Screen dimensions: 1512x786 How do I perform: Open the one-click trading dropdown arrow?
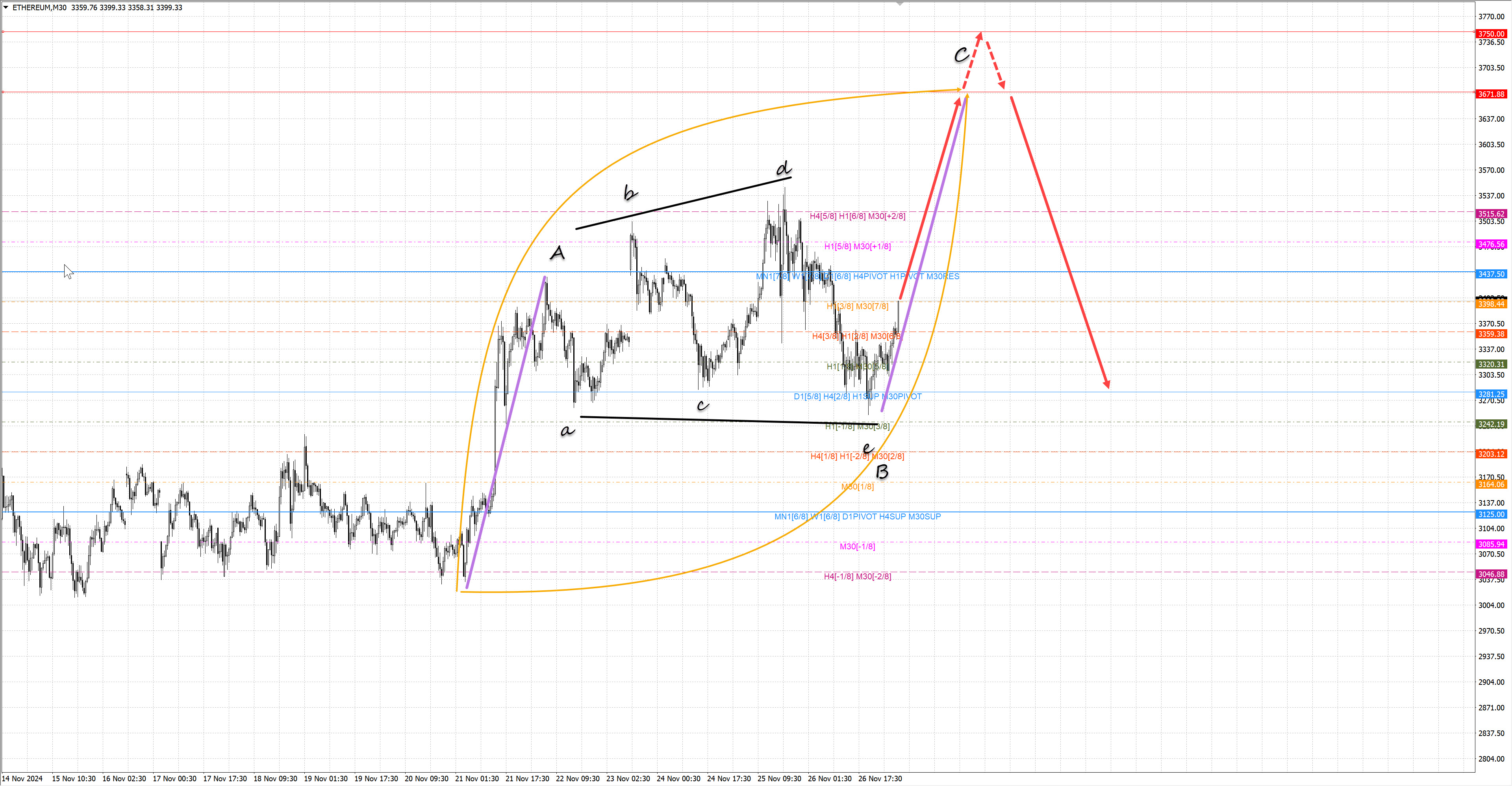pos(6,7)
